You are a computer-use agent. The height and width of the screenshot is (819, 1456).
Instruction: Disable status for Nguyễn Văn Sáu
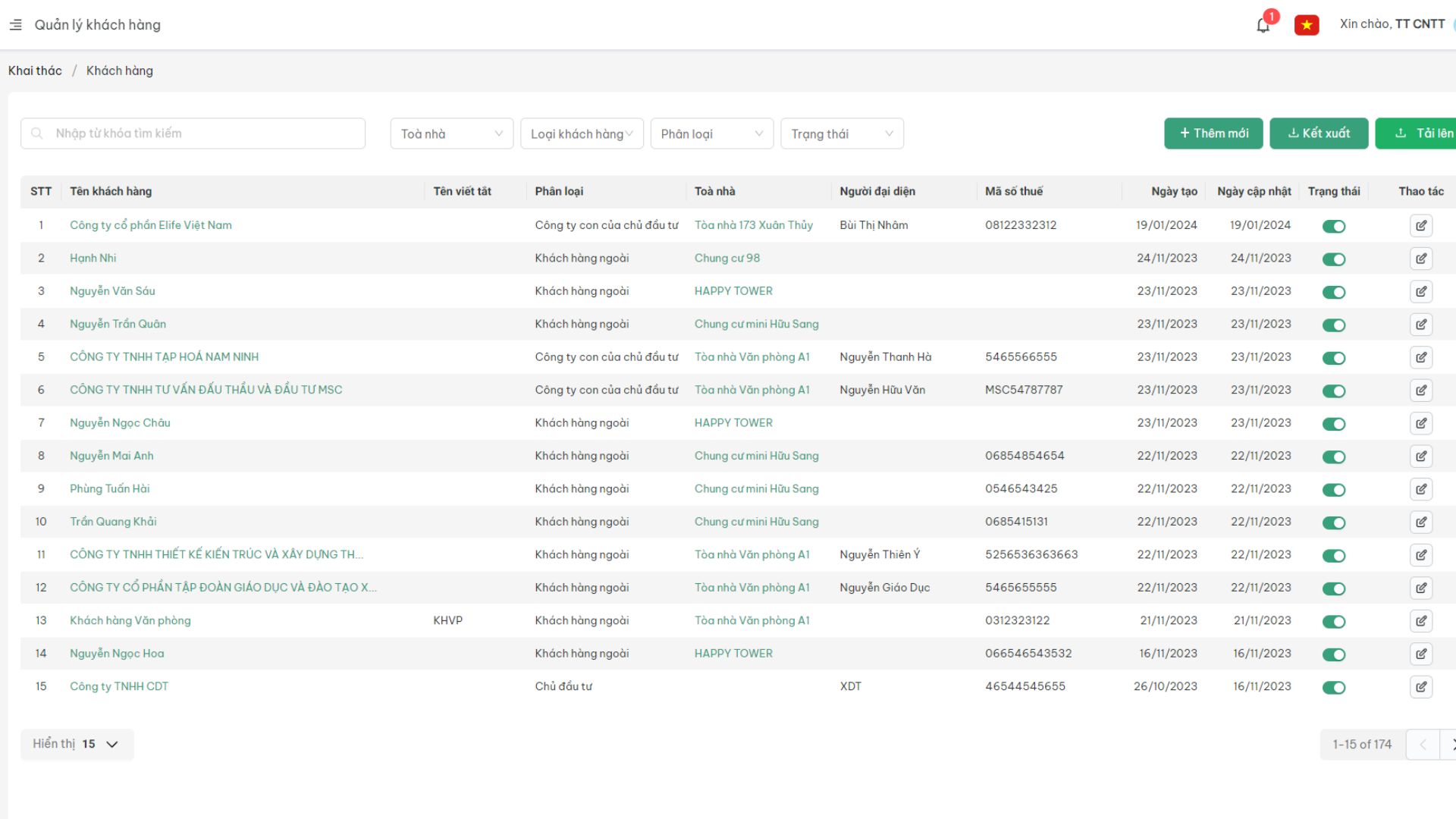click(x=1334, y=292)
